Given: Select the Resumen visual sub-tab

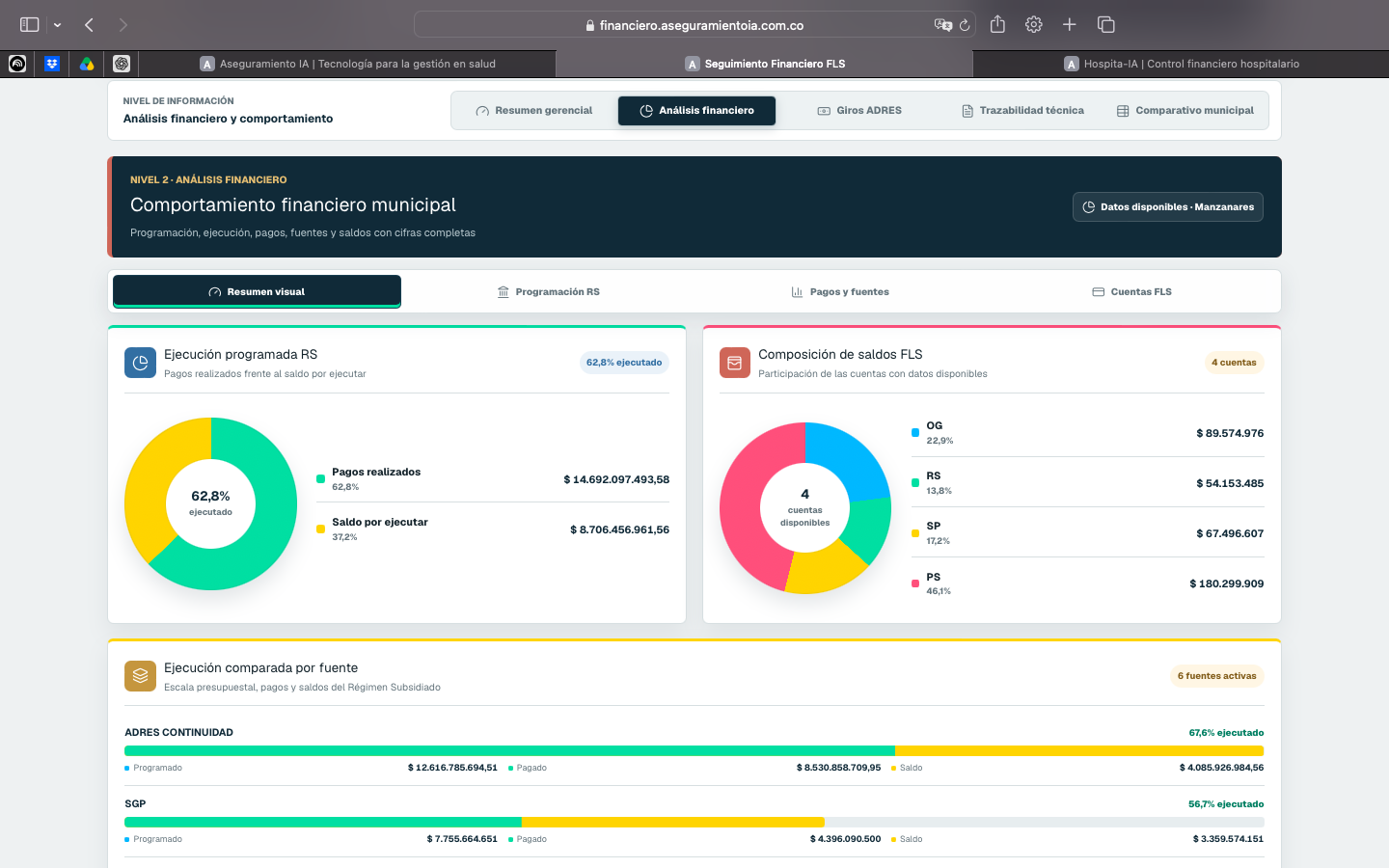Looking at the screenshot, I should [x=257, y=291].
